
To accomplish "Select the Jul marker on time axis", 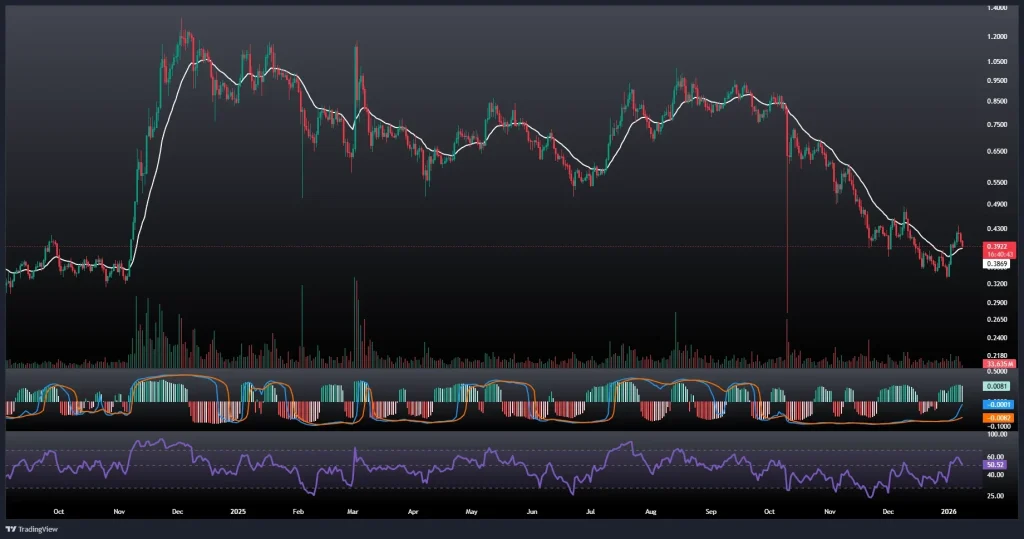I will coord(592,509).
